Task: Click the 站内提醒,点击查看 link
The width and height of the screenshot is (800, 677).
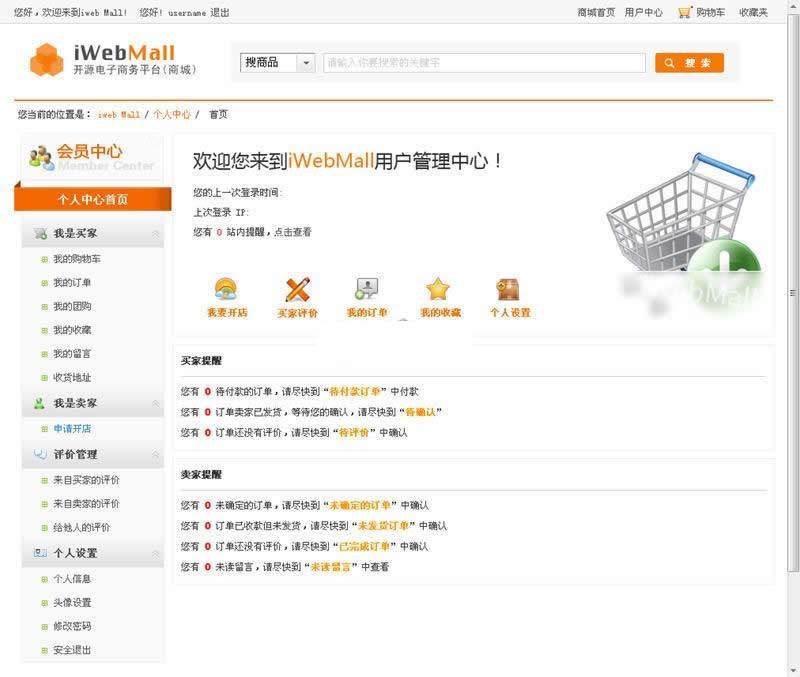Action: coord(269,232)
